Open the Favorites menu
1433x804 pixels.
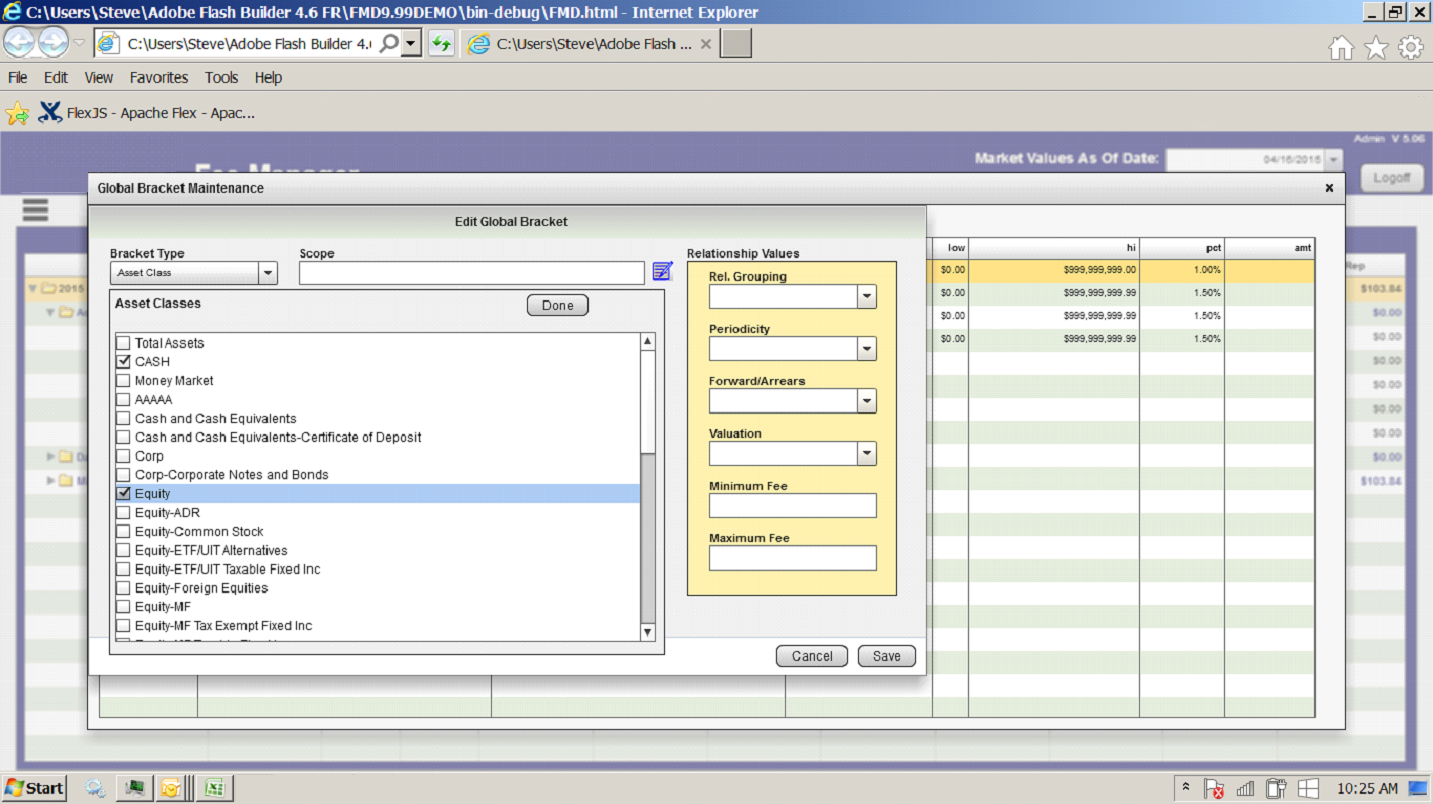click(x=158, y=77)
